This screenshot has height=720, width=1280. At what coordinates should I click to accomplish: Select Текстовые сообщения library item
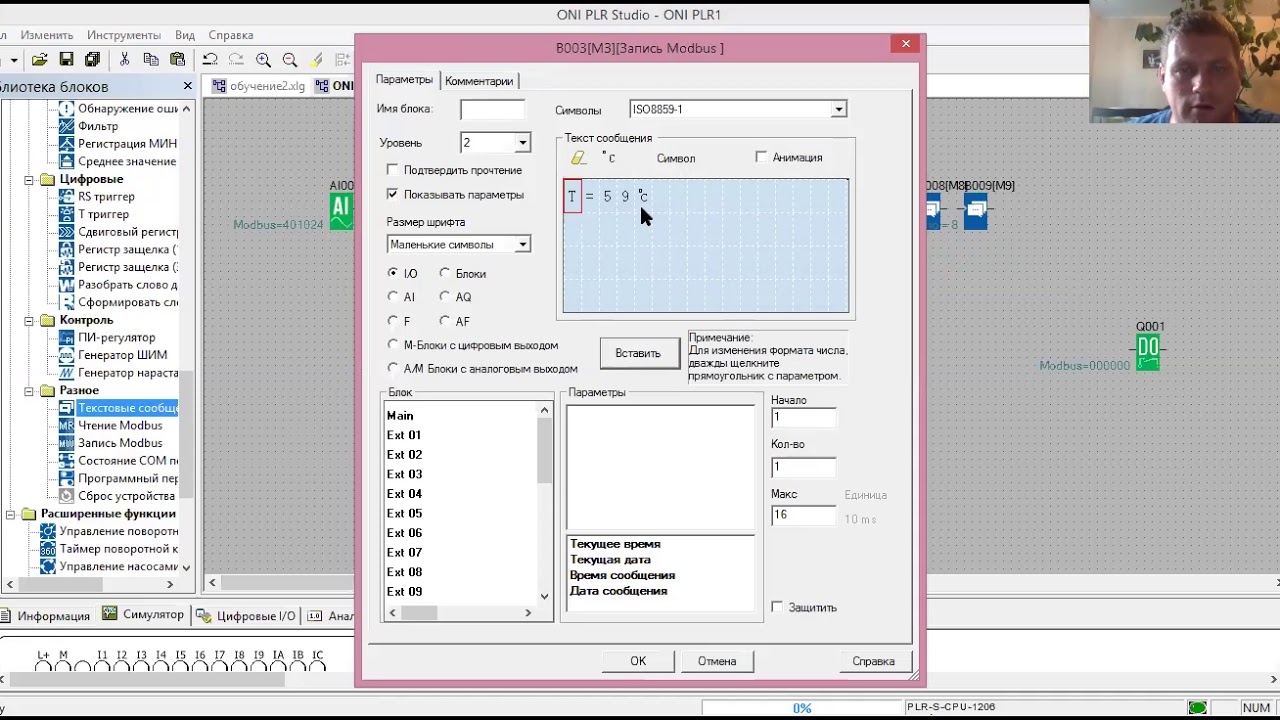click(x=127, y=408)
